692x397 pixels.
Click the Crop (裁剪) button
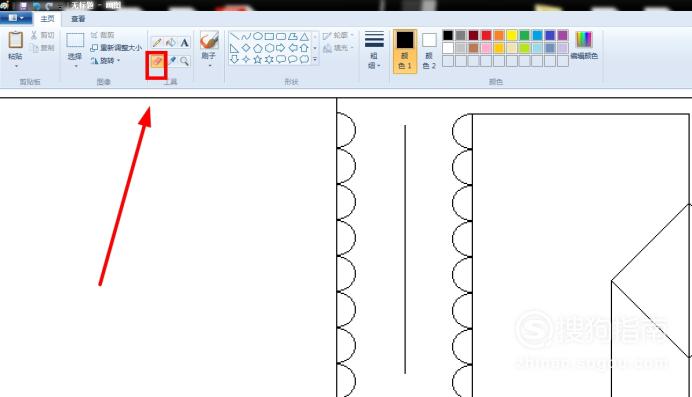(102, 35)
